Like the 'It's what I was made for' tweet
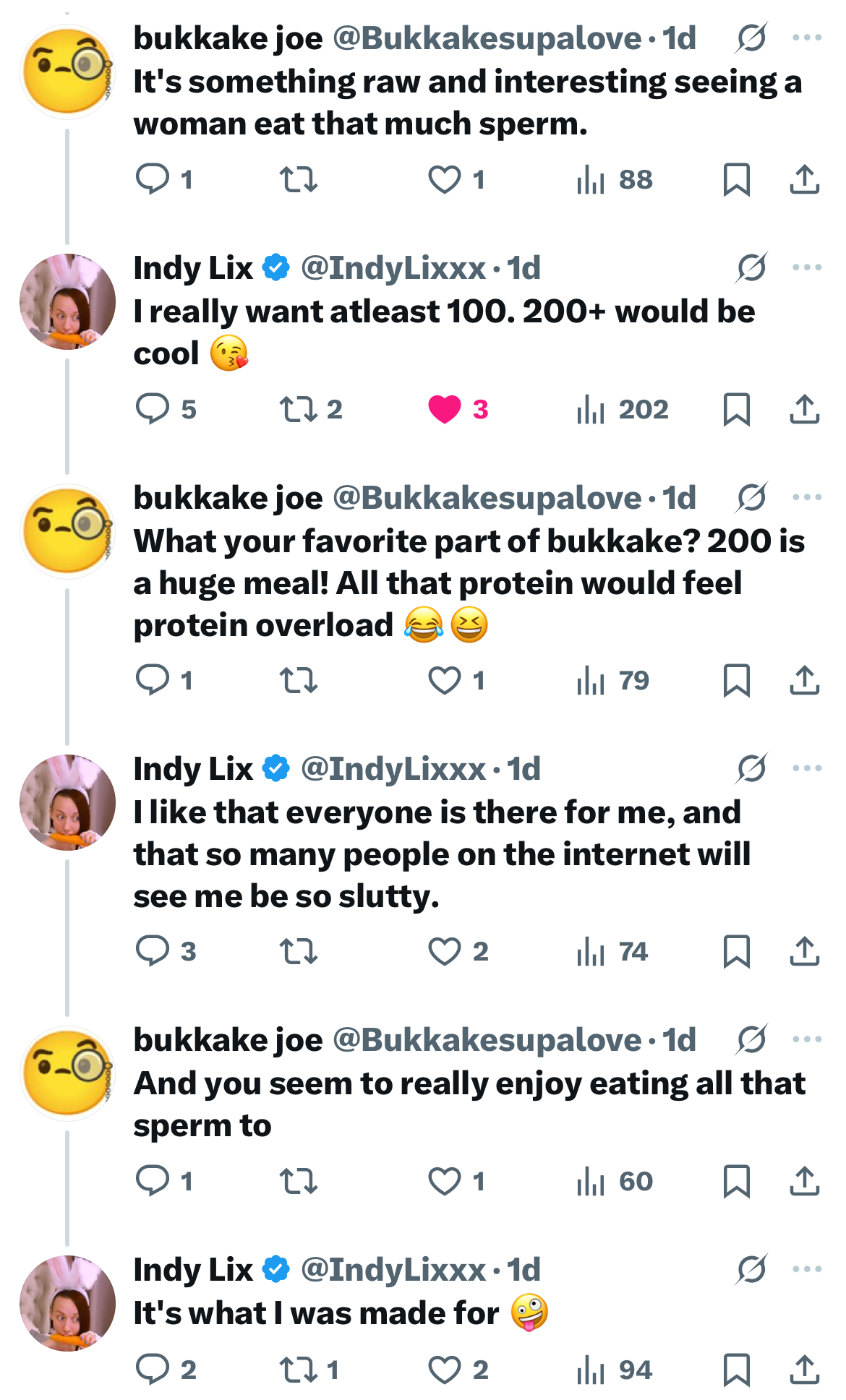The width and height of the screenshot is (846, 1400). (445, 1369)
